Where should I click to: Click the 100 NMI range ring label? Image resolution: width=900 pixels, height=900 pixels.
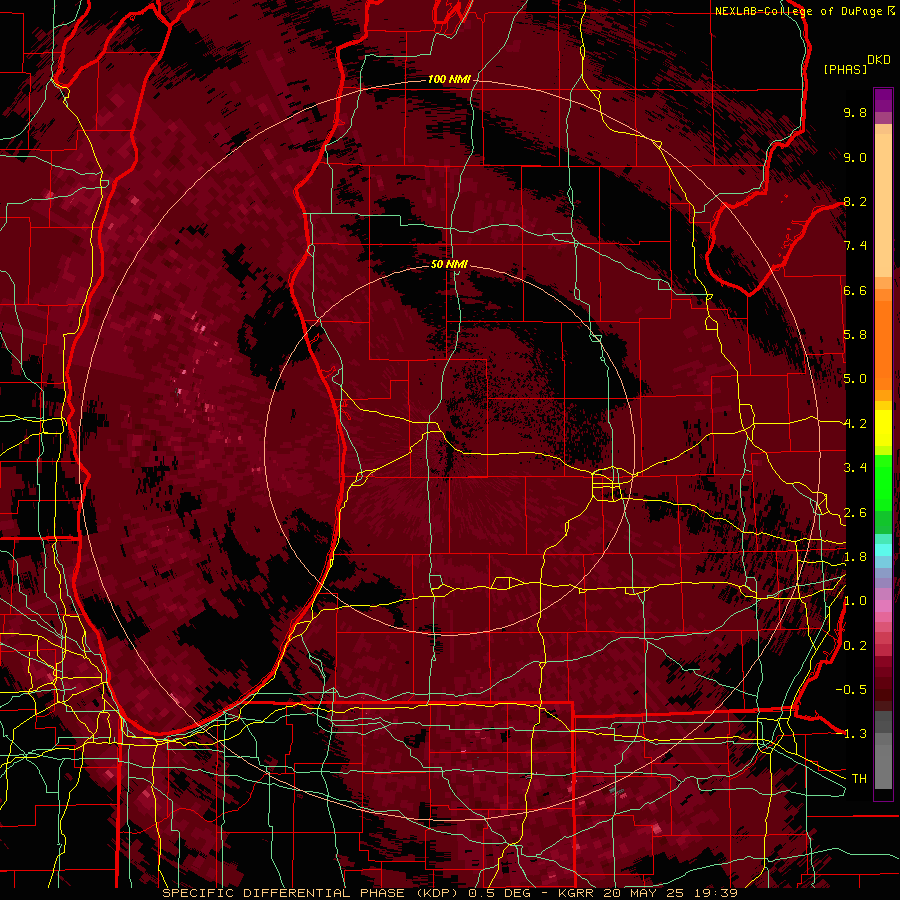(x=449, y=79)
